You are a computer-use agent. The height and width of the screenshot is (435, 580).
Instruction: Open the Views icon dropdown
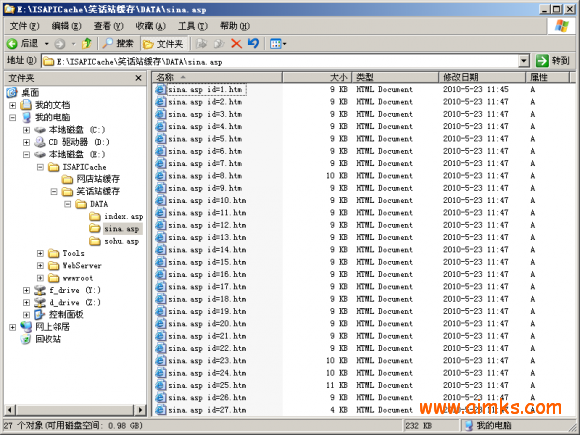click(x=278, y=44)
